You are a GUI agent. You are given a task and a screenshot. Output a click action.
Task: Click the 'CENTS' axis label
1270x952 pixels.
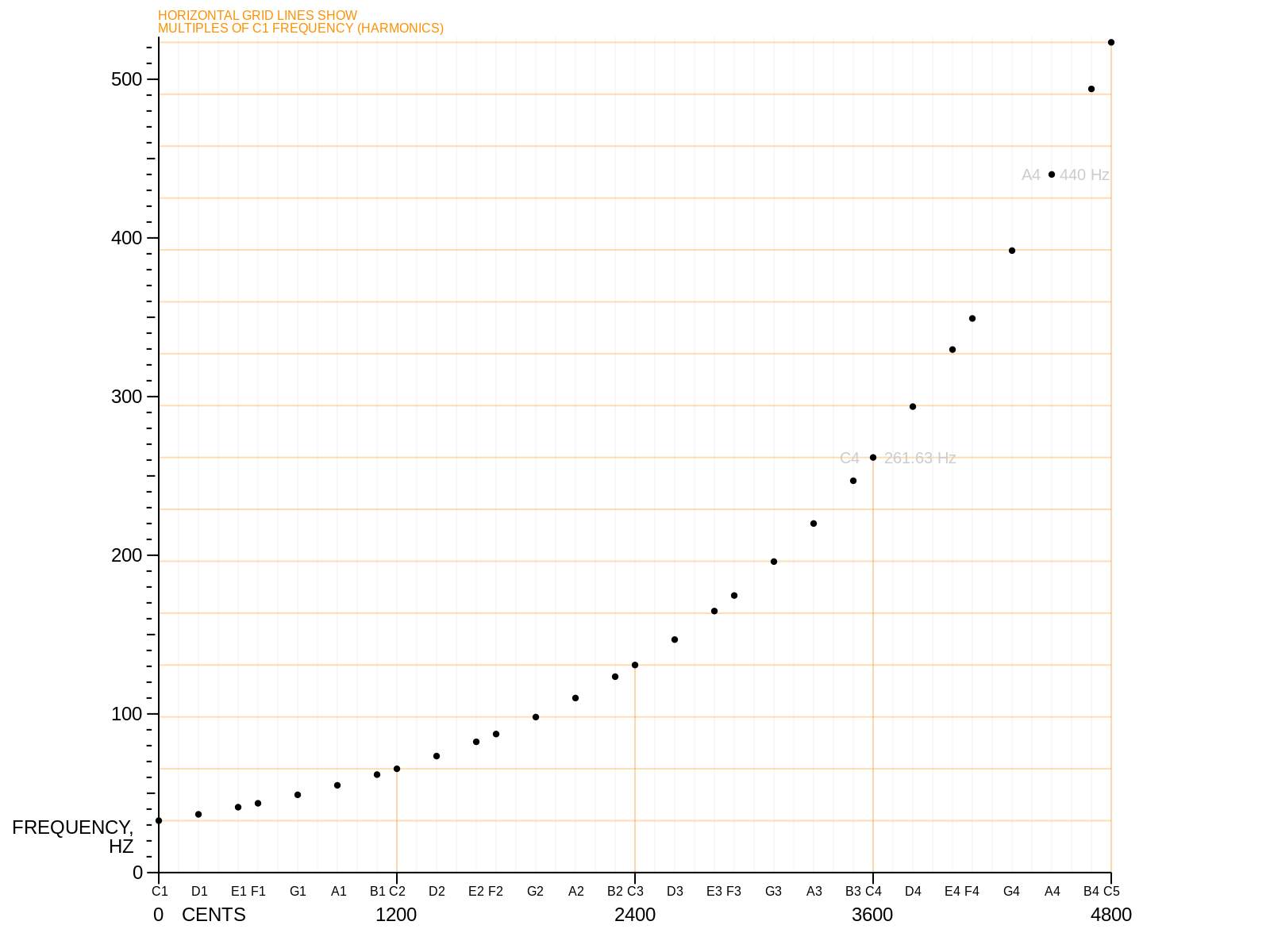[x=214, y=915]
